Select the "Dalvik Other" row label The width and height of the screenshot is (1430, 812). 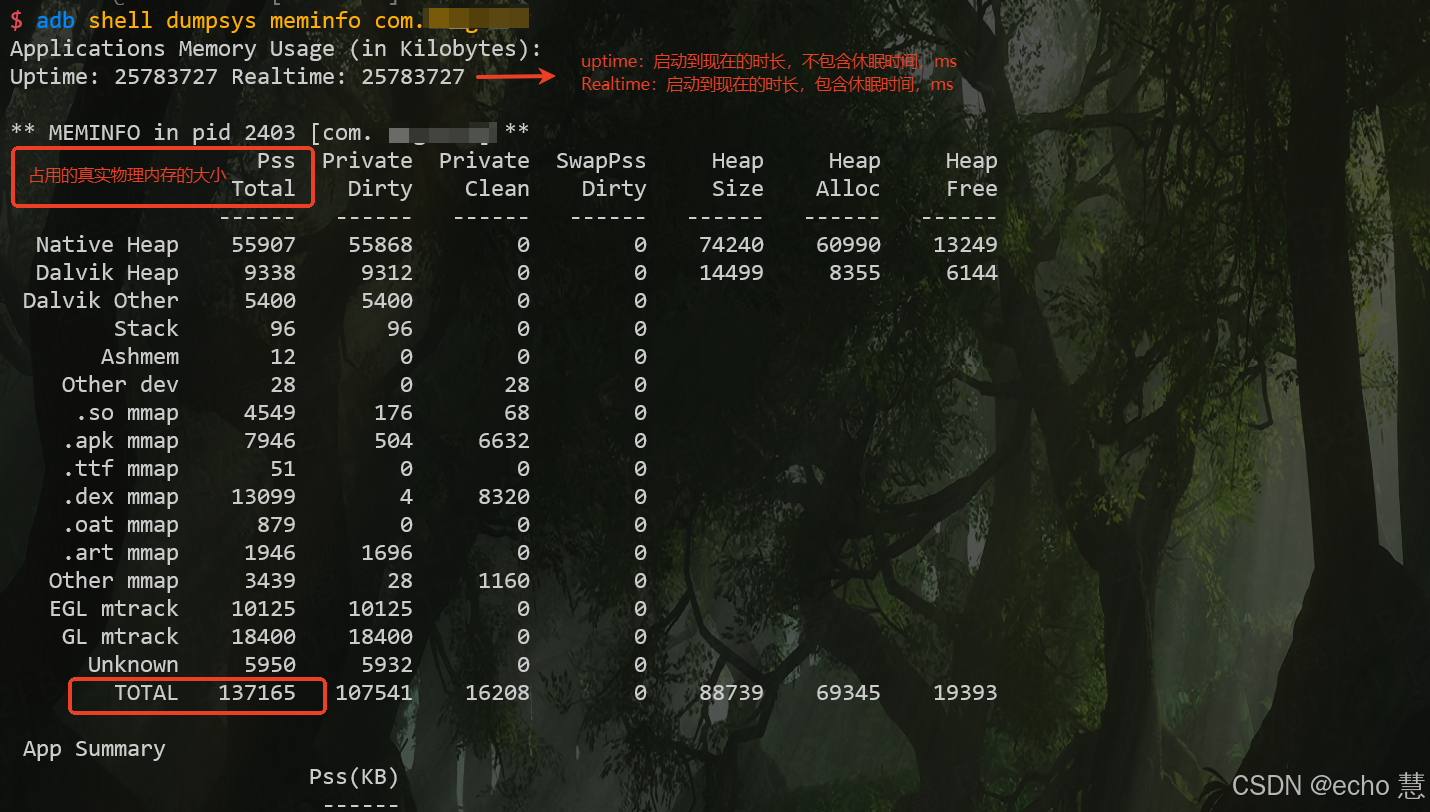coord(101,300)
